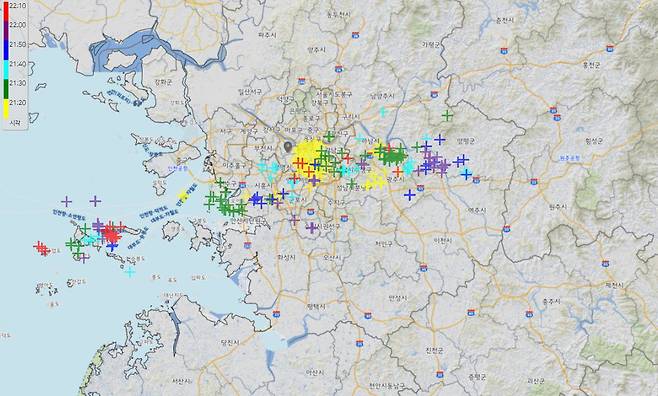Click the yellow 21:20 legend color segment
This screenshot has width=658, height=396.
point(6,108)
